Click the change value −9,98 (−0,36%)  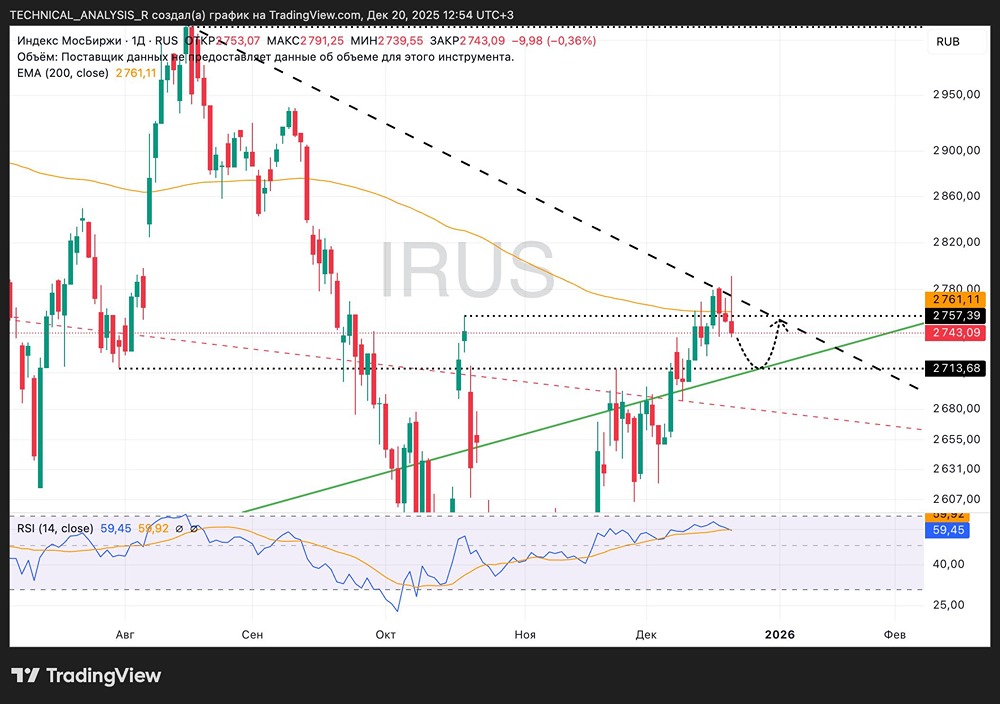tap(554, 41)
